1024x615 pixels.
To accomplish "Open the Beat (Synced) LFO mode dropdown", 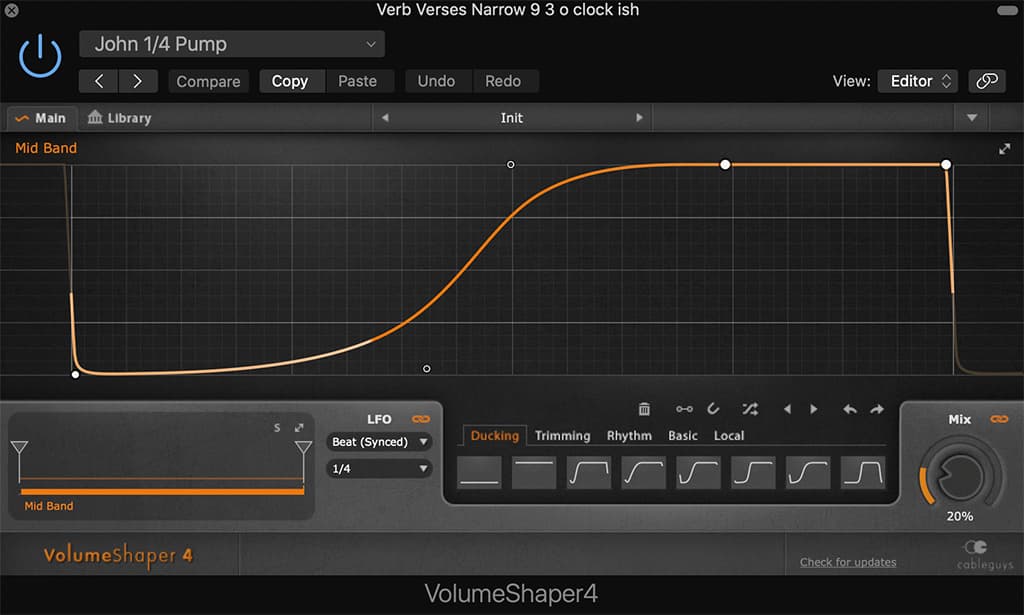I will 379,442.
